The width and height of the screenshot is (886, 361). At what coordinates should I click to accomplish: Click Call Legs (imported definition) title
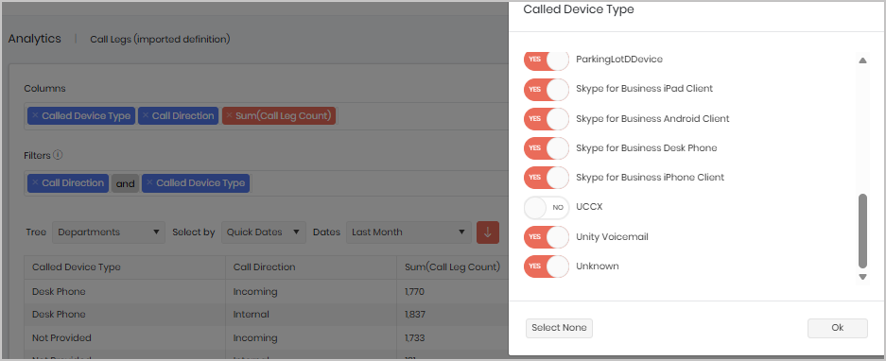click(160, 40)
